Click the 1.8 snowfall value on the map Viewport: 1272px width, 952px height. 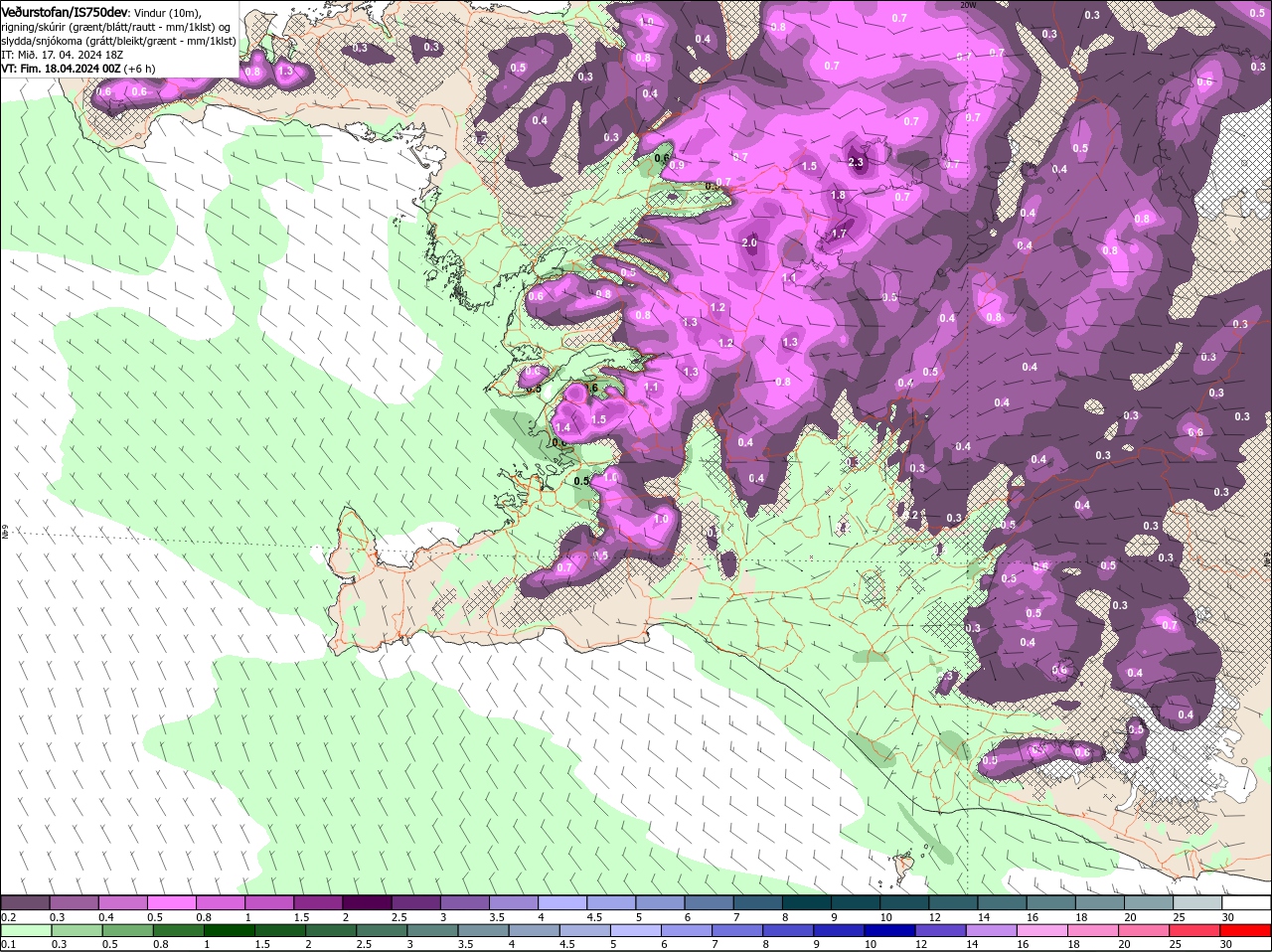click(838, 196)
